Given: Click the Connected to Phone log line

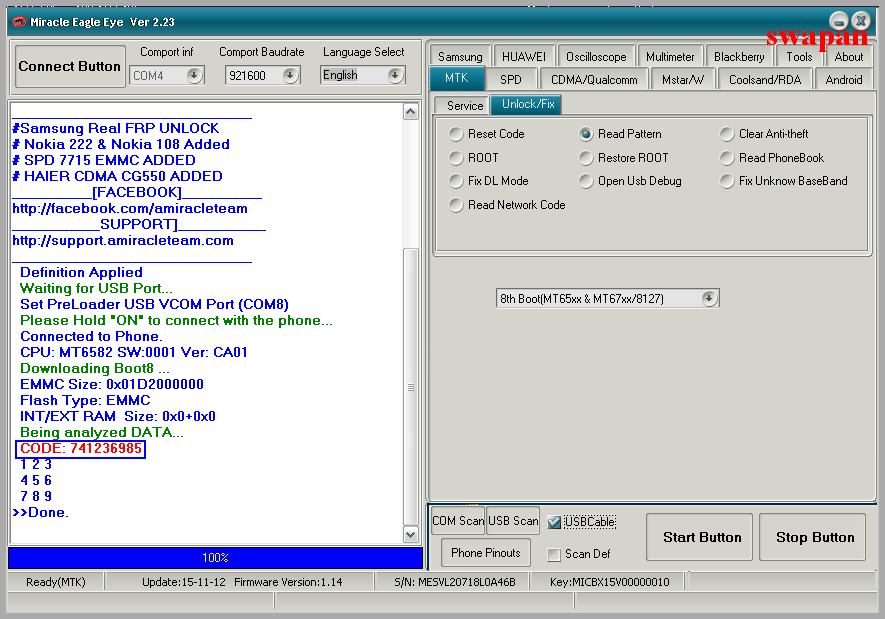Looking at the screenshot, I should click(91, 337).
